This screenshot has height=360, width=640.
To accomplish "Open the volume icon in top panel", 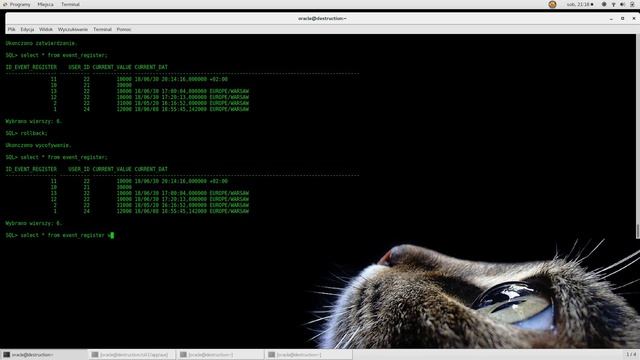I will tap(622, 4).
